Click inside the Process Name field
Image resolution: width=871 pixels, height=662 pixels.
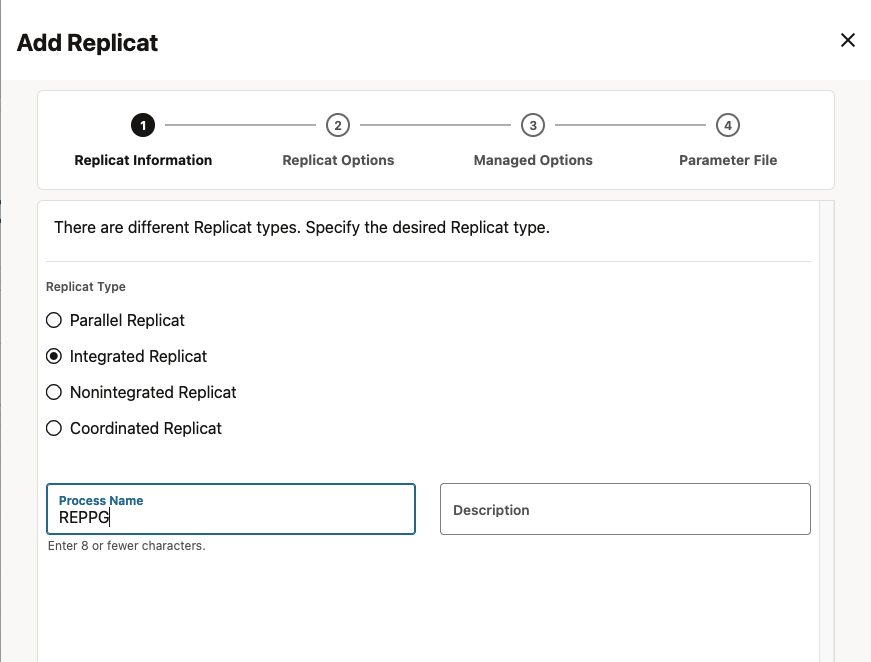(x=230, y=515)
